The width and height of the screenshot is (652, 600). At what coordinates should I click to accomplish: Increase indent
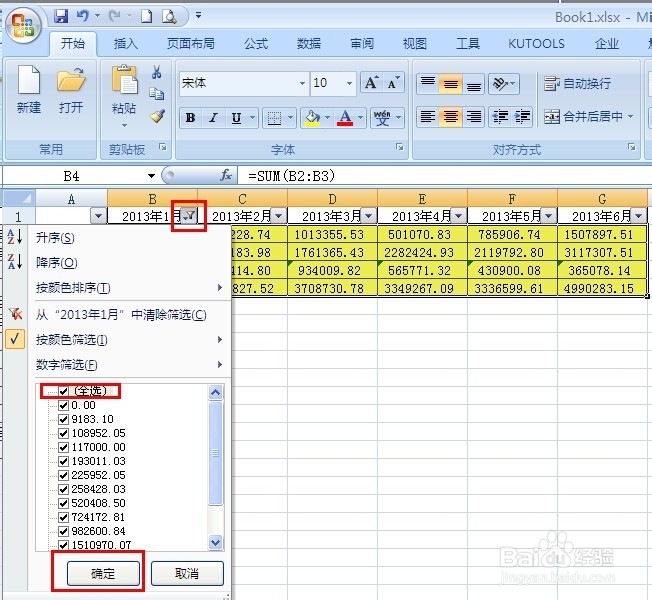[522, 117]
